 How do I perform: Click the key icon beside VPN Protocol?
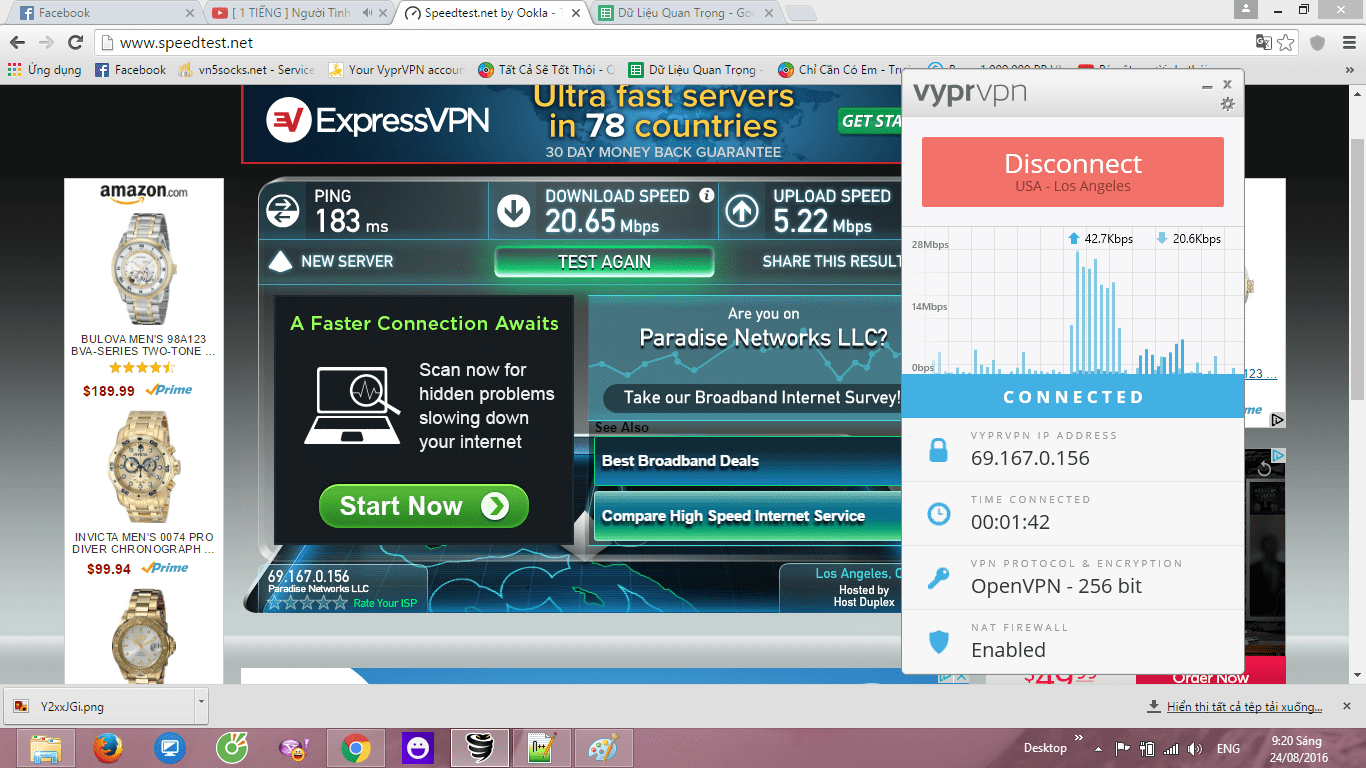pos(938,578)
